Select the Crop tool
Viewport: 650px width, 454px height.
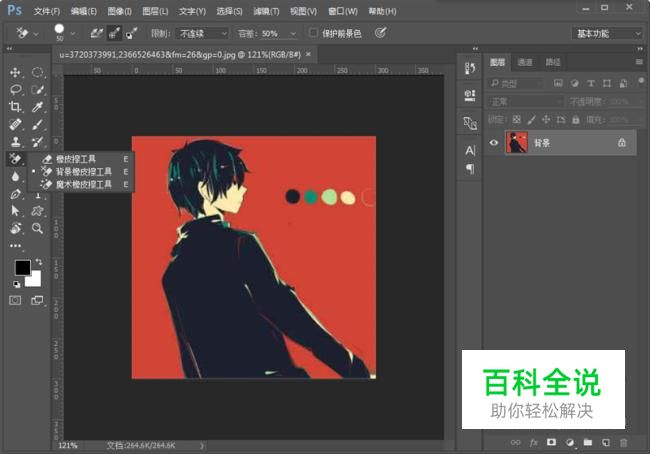pos(15,107)
